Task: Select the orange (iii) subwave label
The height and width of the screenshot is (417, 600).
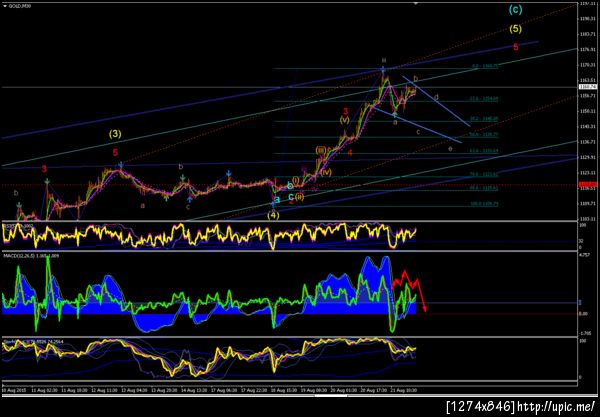Action: coord(321,150)
